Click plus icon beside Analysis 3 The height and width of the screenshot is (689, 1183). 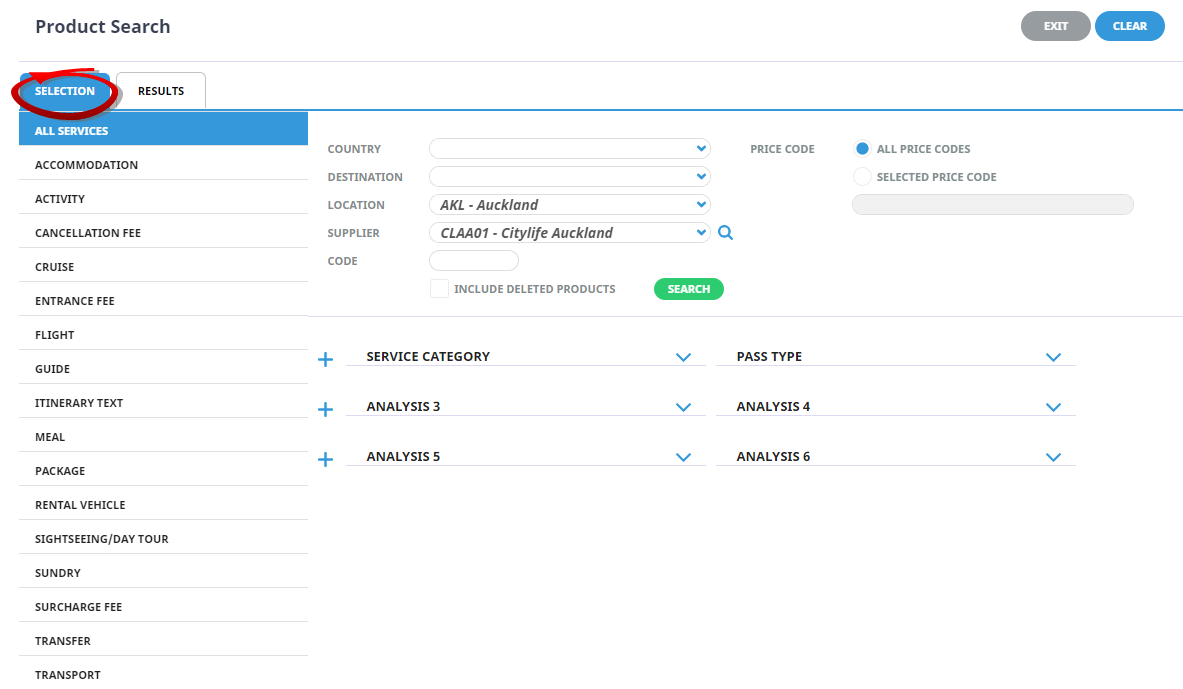click(325, 409)
